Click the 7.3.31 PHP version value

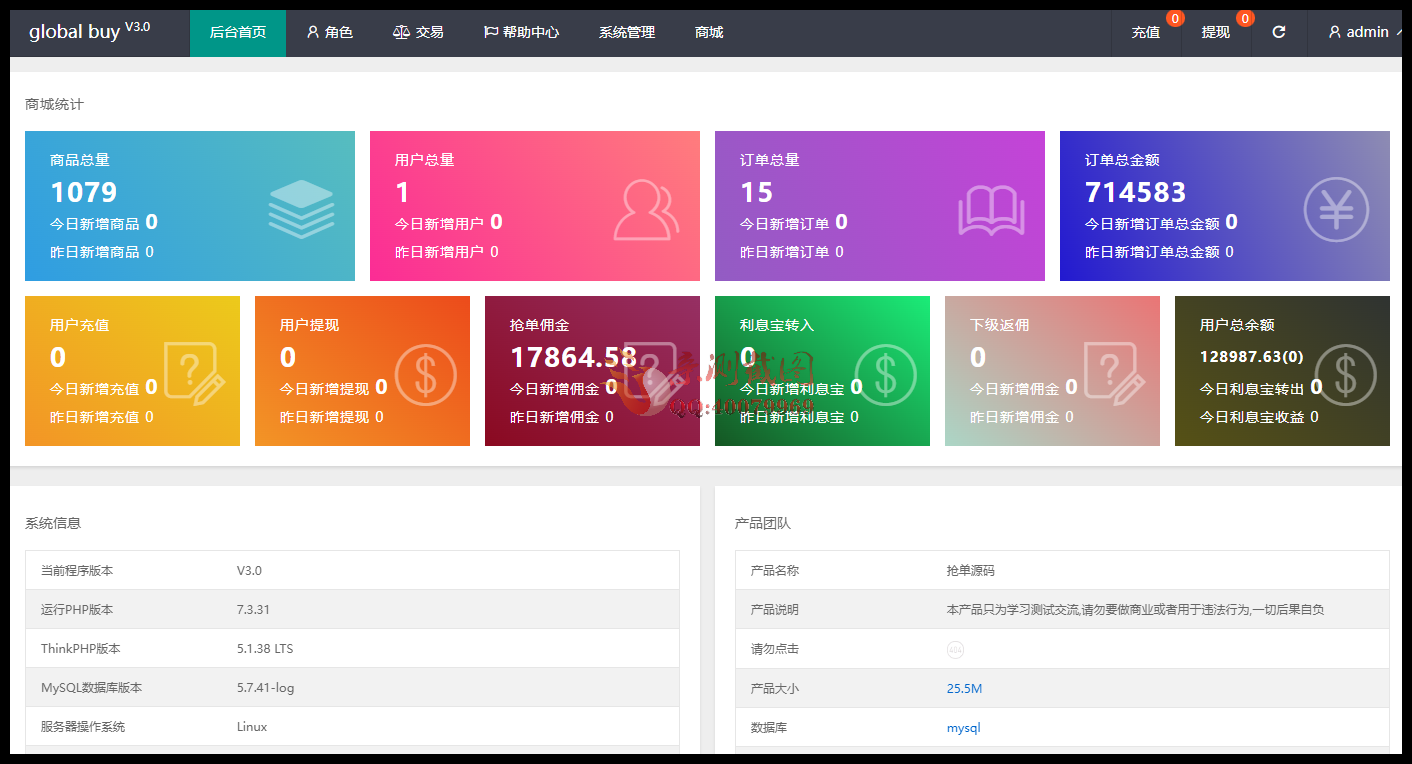[254, 610]
